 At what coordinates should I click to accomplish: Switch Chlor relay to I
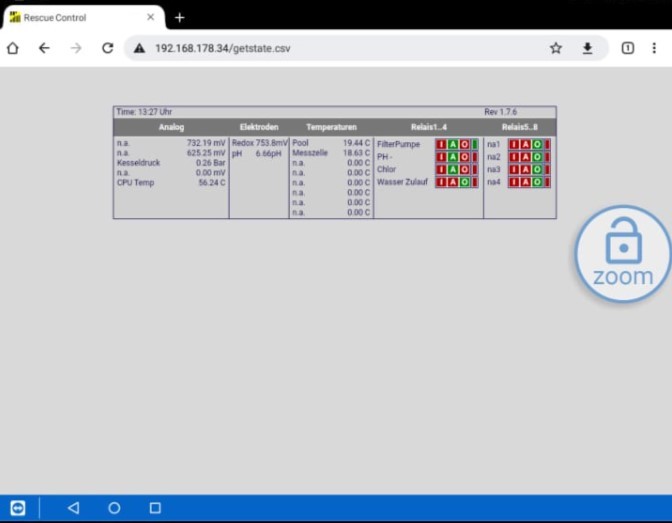pyautogui.click(x=441, y=169)
